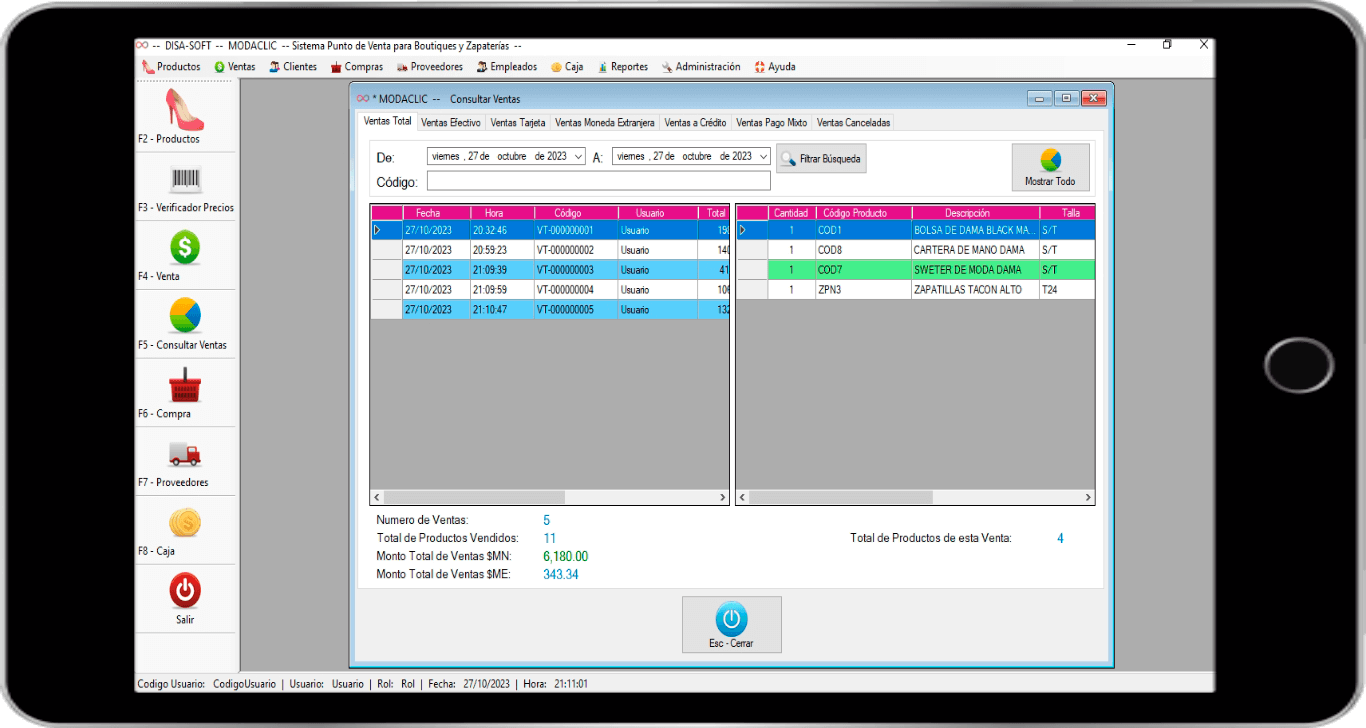Select sale row VT-000000004
The height and width of the screenshot is (728, 1366).
click(x=550, y=290)
